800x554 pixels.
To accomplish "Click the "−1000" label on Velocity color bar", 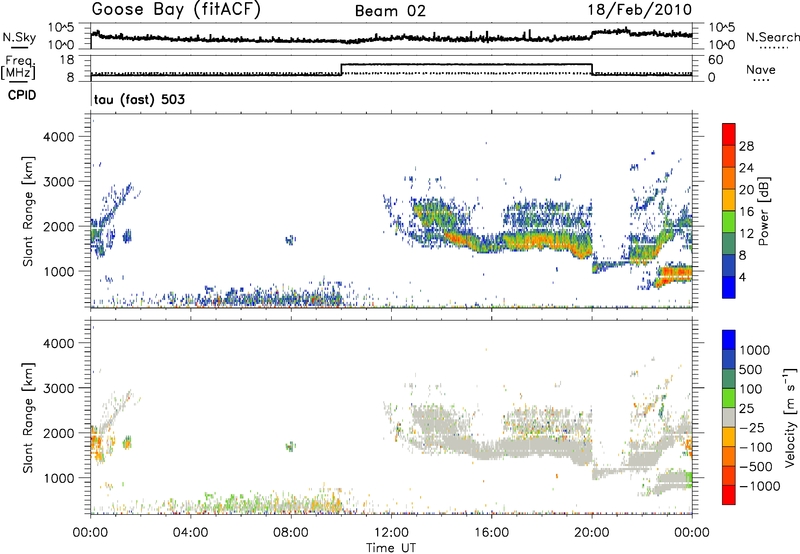I will 759,486.
